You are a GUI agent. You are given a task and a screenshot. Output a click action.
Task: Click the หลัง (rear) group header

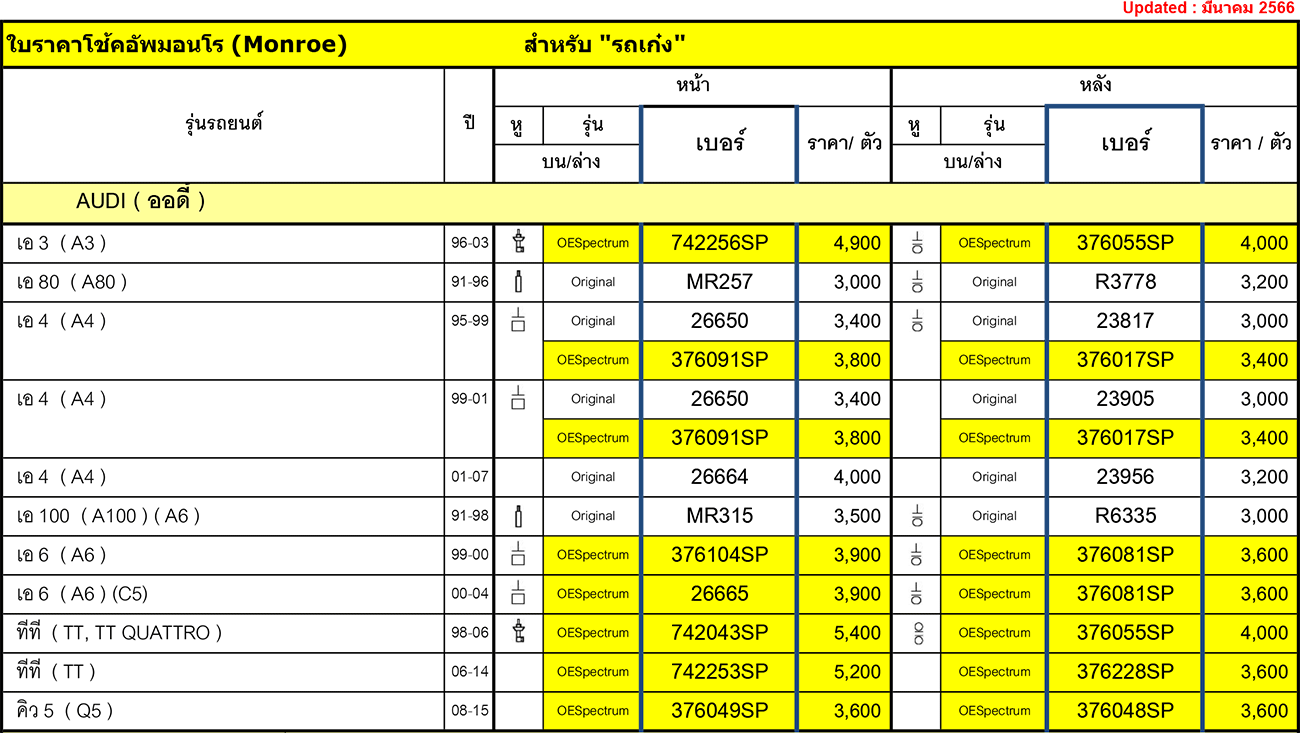1095,86
